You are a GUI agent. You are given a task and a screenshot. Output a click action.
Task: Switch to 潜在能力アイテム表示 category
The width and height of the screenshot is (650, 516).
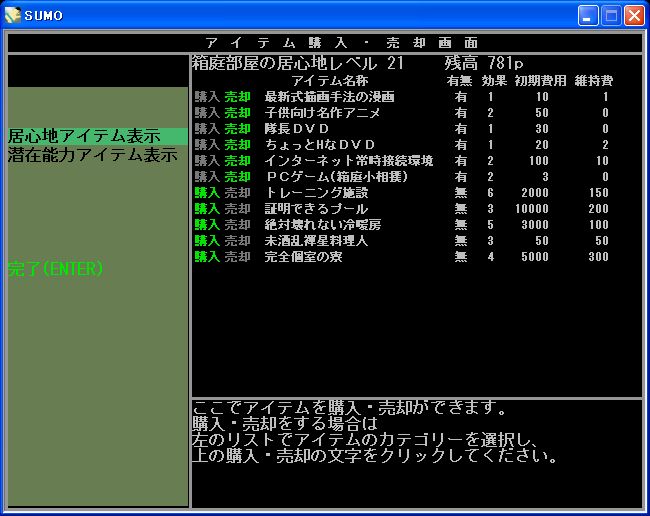click(92, 155)
